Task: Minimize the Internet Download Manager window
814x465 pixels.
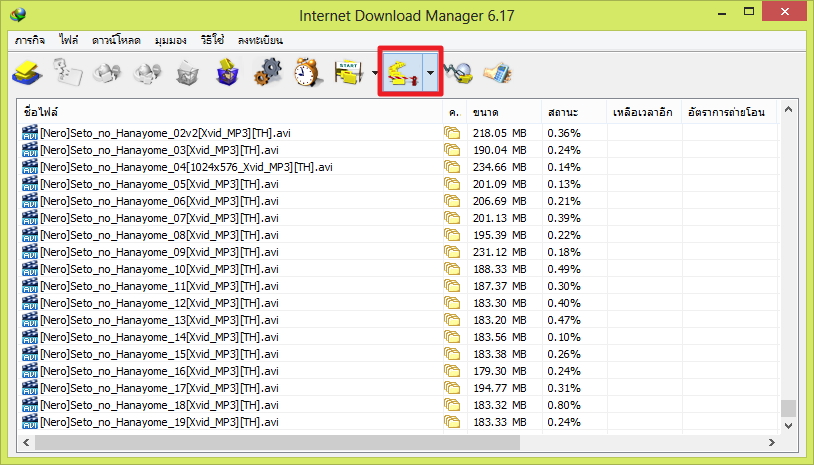Action: point(723,12)
